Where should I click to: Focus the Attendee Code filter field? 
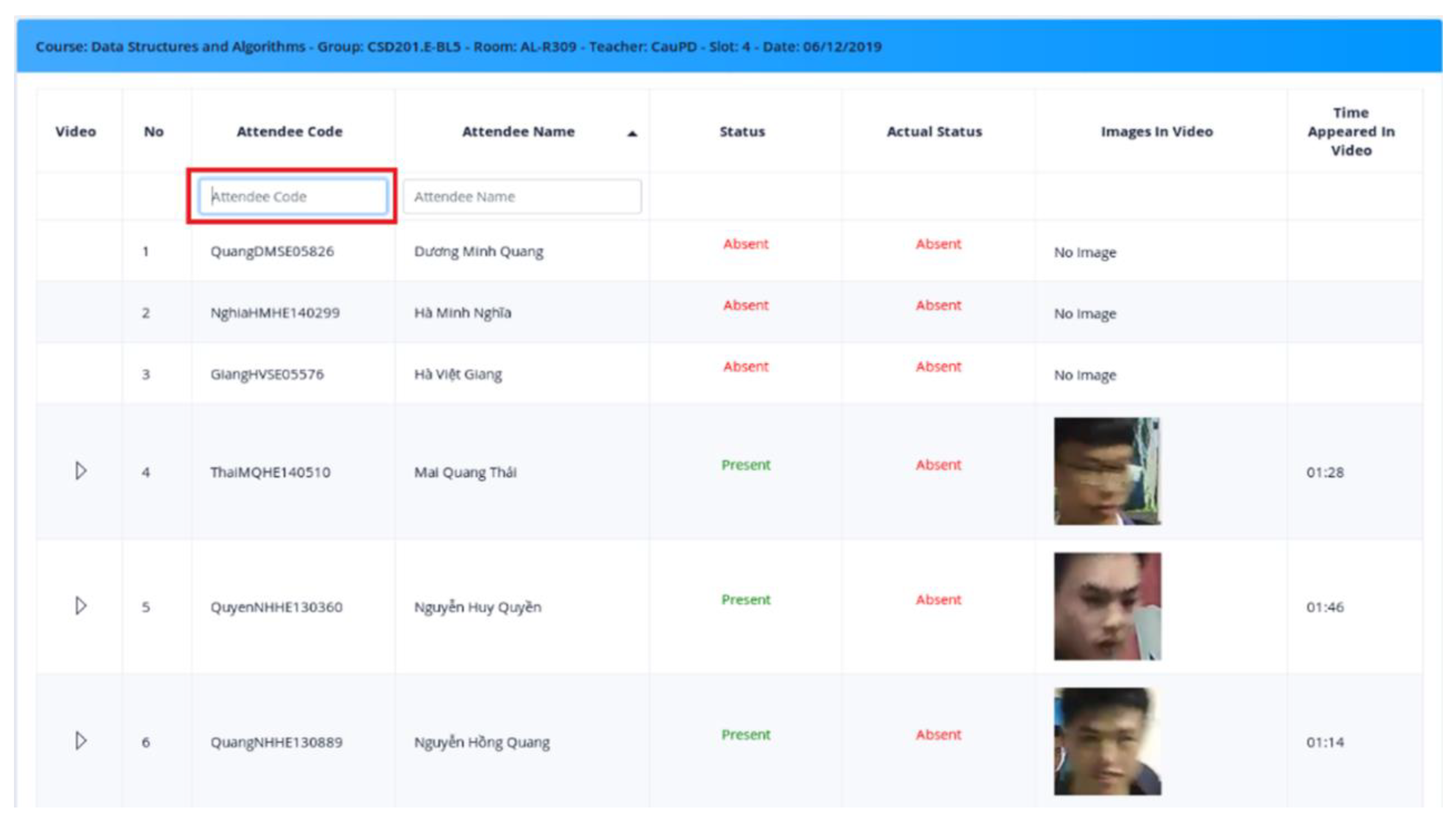tap(292, 196)
